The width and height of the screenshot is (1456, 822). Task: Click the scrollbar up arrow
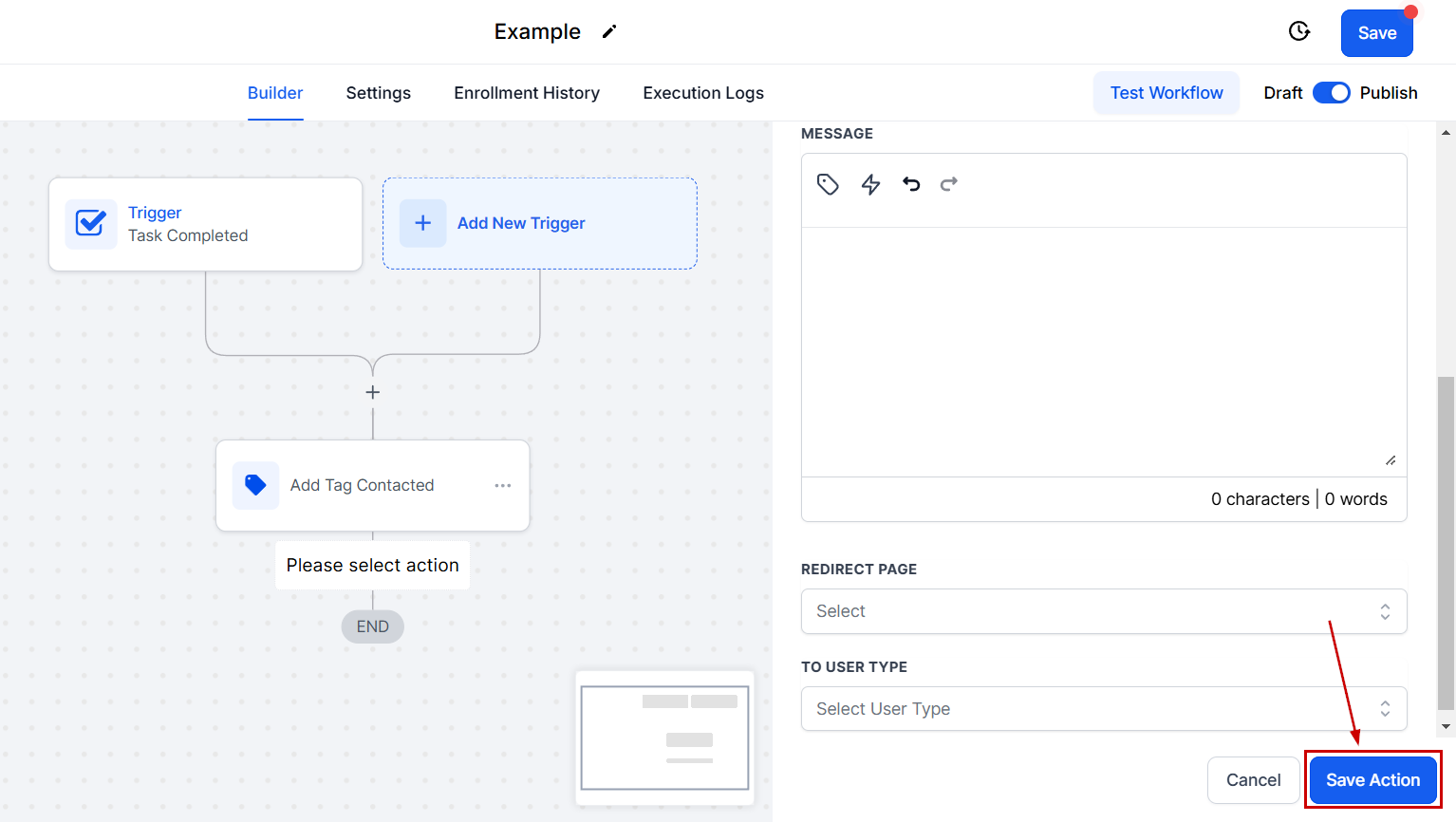point(1446,133)
